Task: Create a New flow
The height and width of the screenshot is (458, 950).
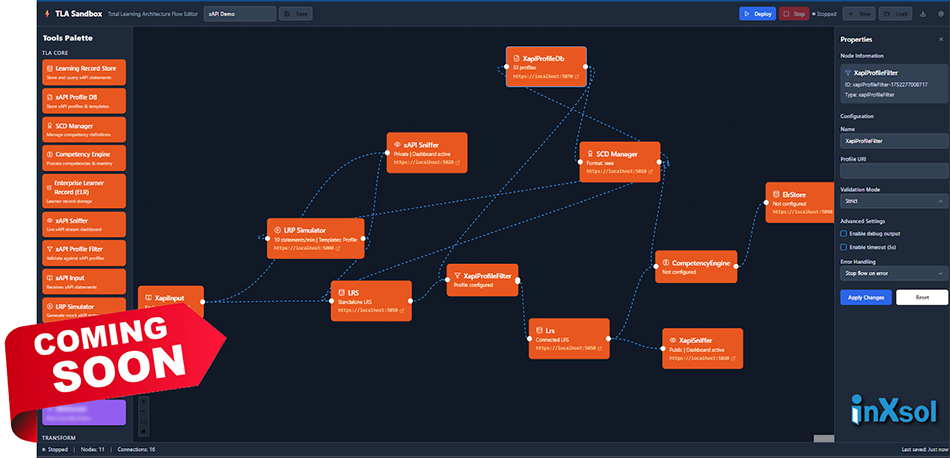Action: coord(859,13)
